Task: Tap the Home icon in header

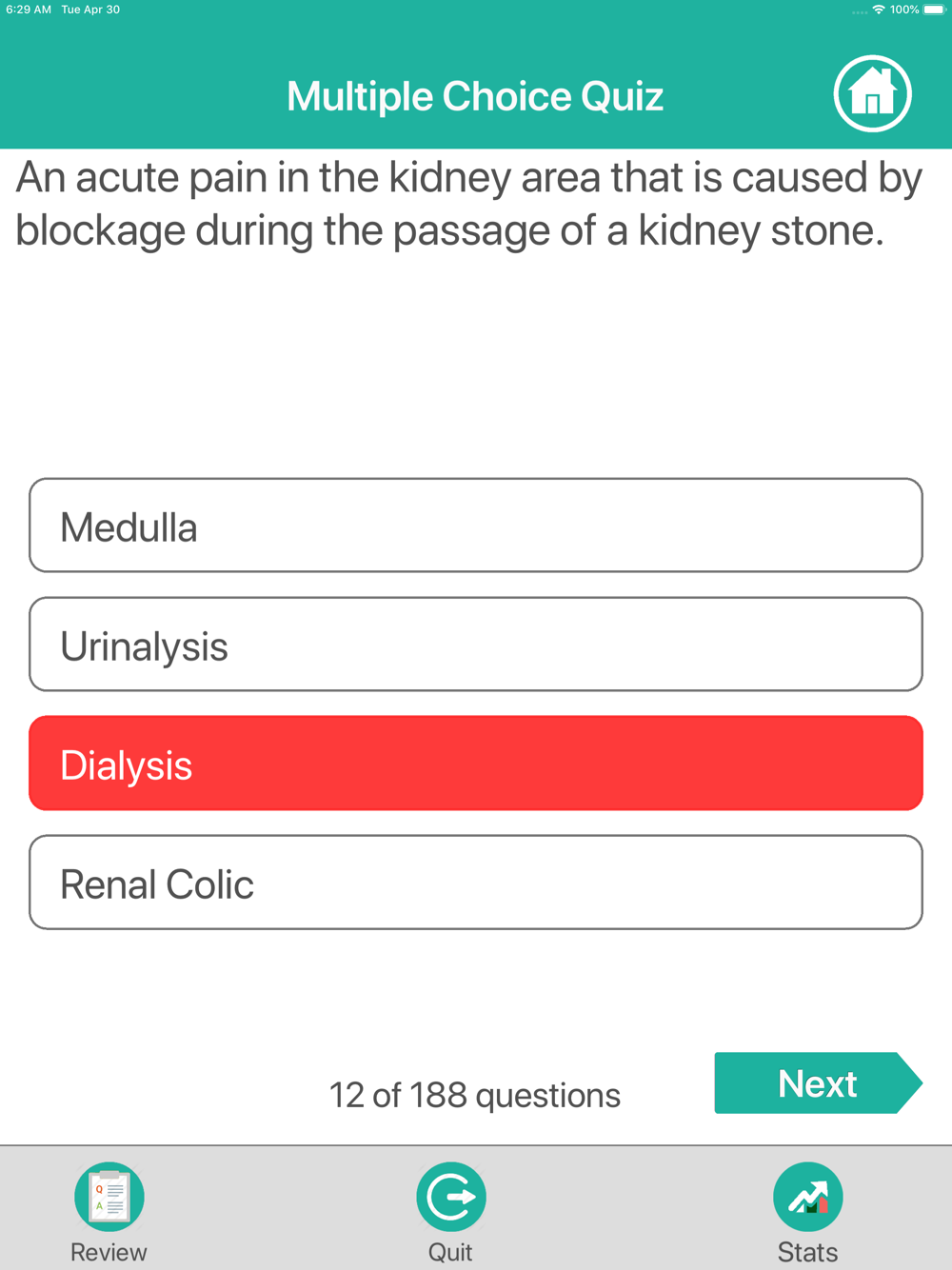Action: 872,94
